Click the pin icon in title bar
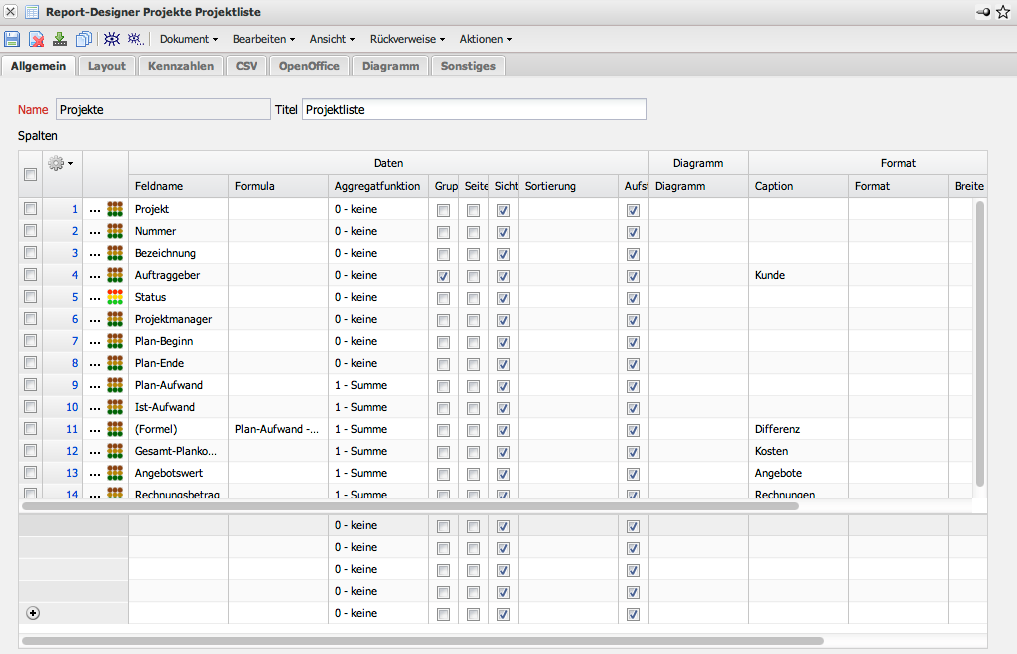 983,12
